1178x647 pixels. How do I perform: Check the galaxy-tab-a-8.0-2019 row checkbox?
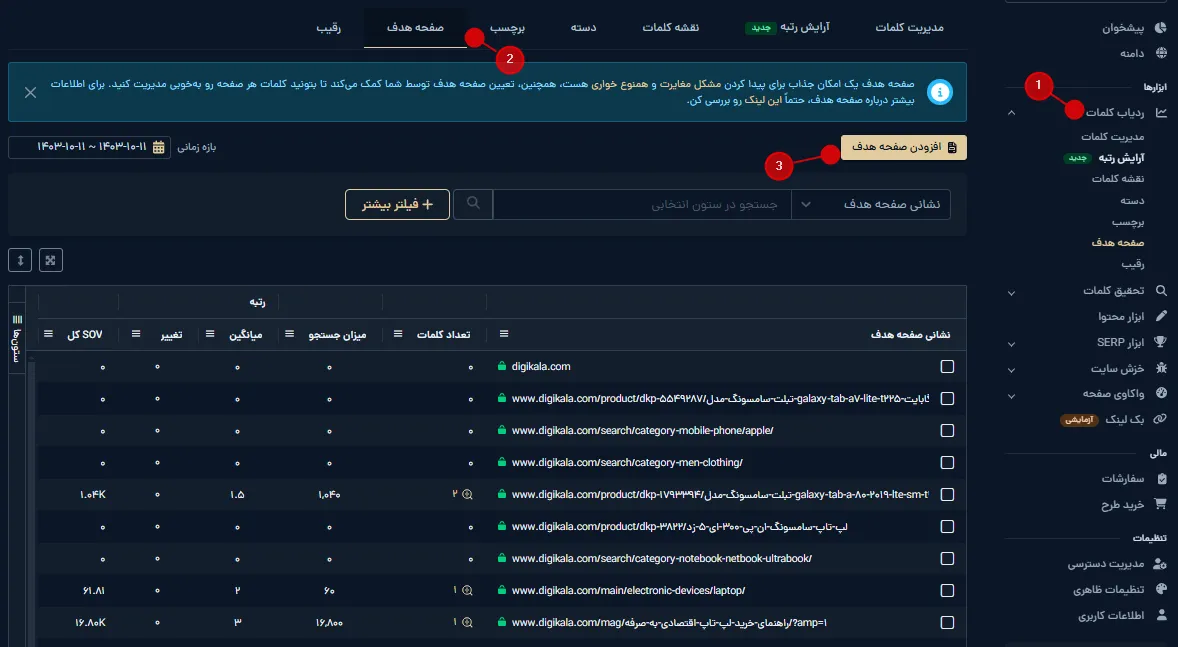click(x=947, y=494)
